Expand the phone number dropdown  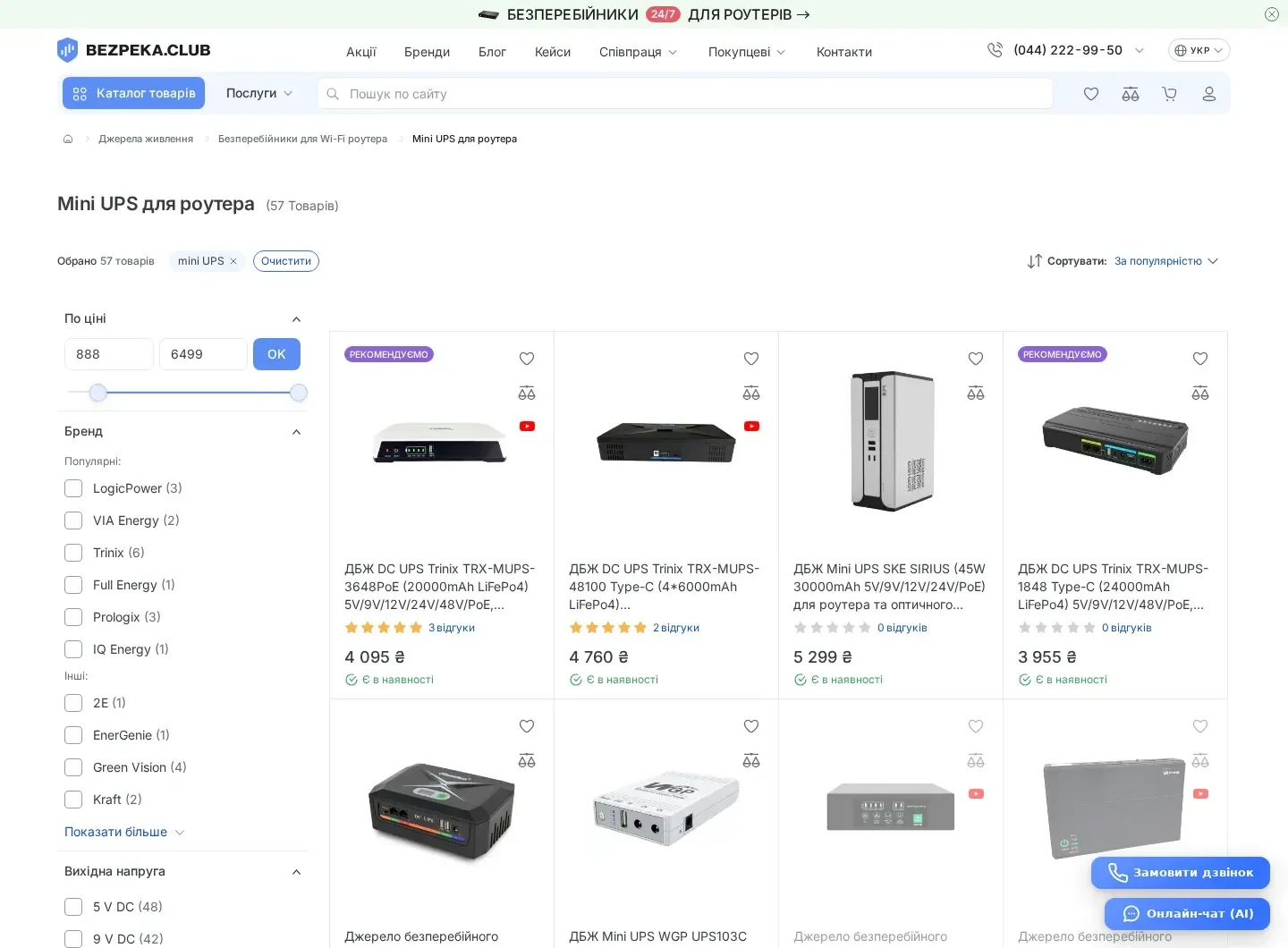[x=1140, y=50]
